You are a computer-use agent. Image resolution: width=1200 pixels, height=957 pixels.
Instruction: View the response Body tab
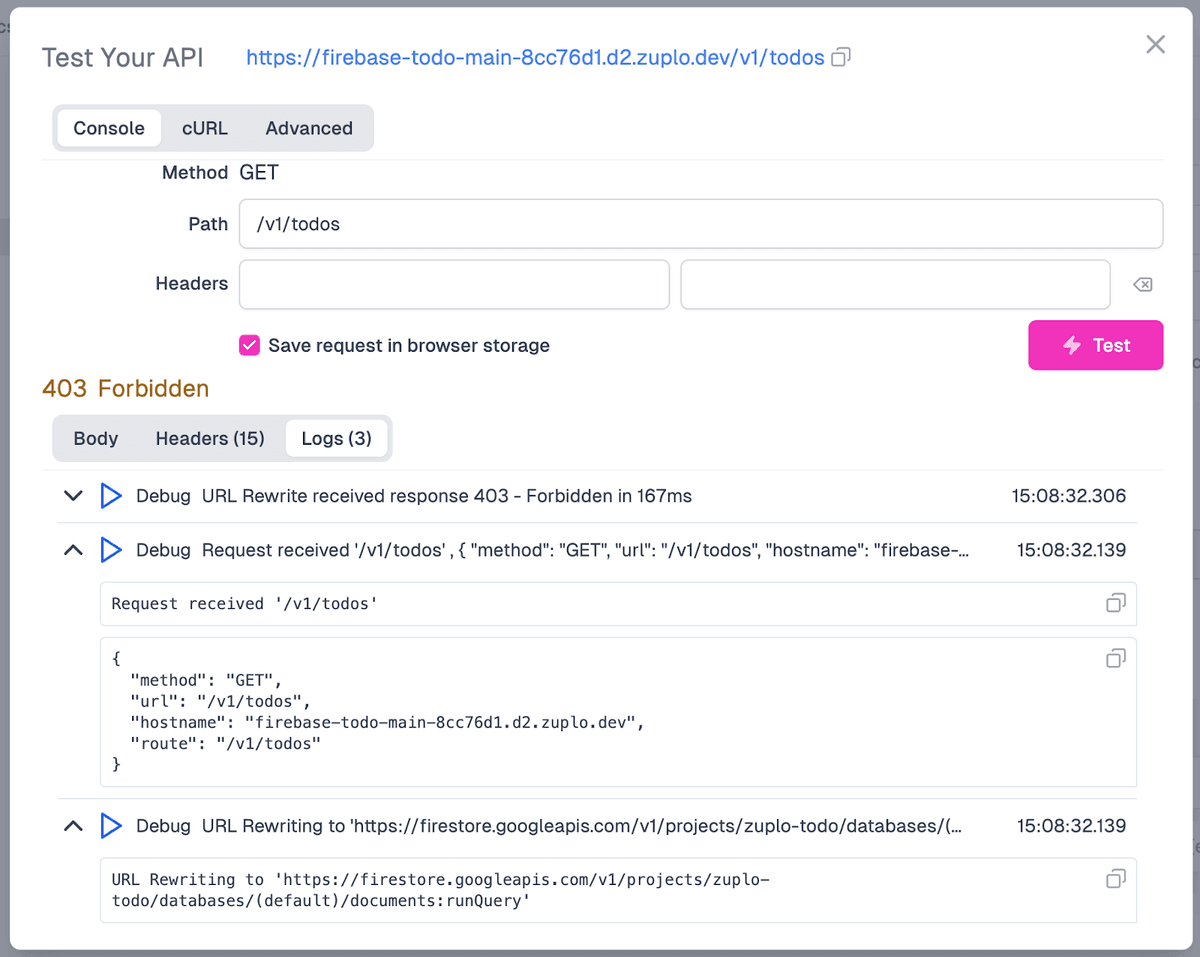[95, 438]
